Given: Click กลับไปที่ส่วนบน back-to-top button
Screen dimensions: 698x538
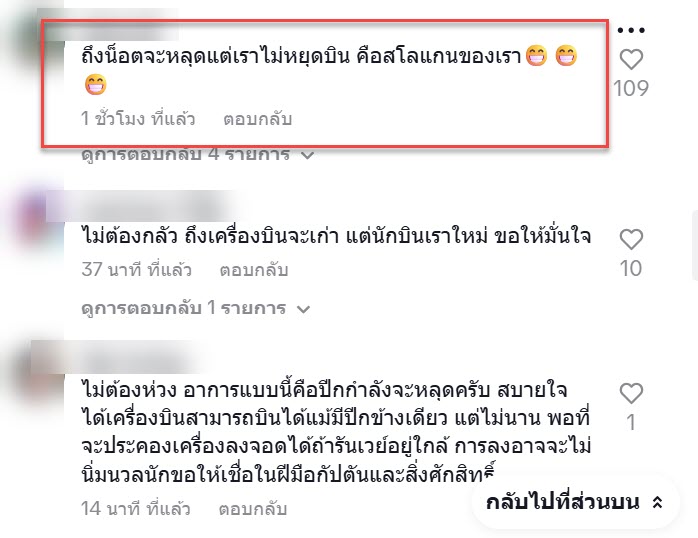Looking at the screenshot, I should tap(575, 502).
